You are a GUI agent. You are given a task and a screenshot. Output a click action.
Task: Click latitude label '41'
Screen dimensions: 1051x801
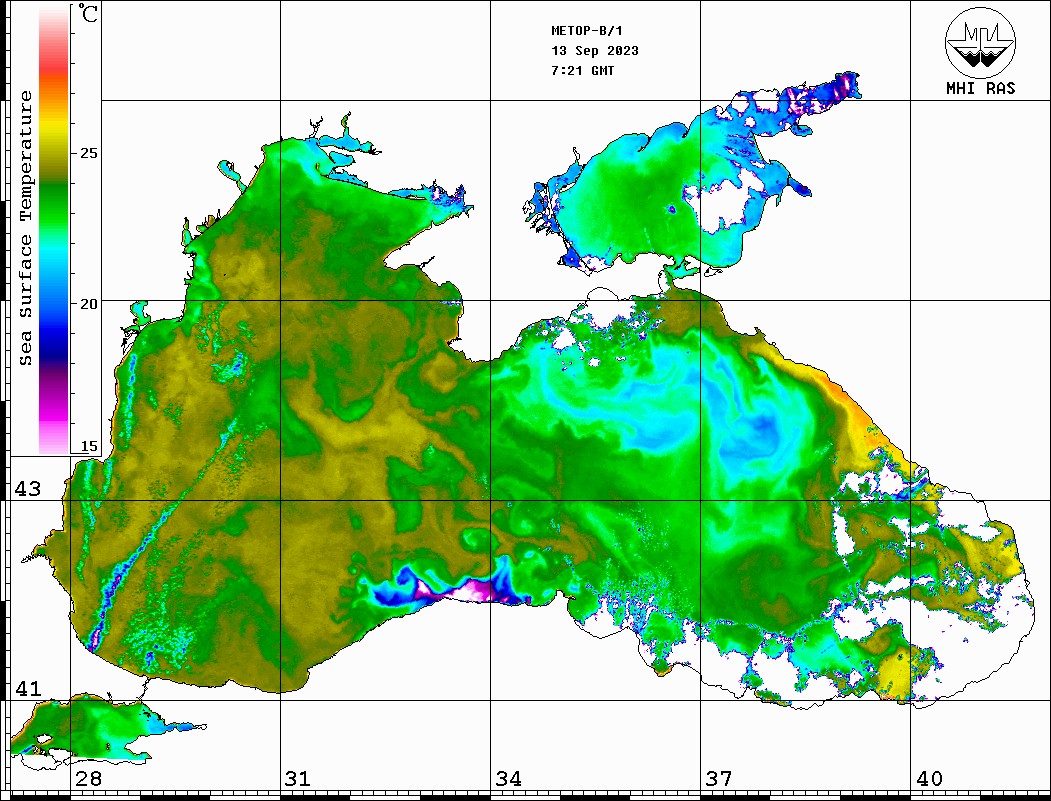[x=27, y=688]
